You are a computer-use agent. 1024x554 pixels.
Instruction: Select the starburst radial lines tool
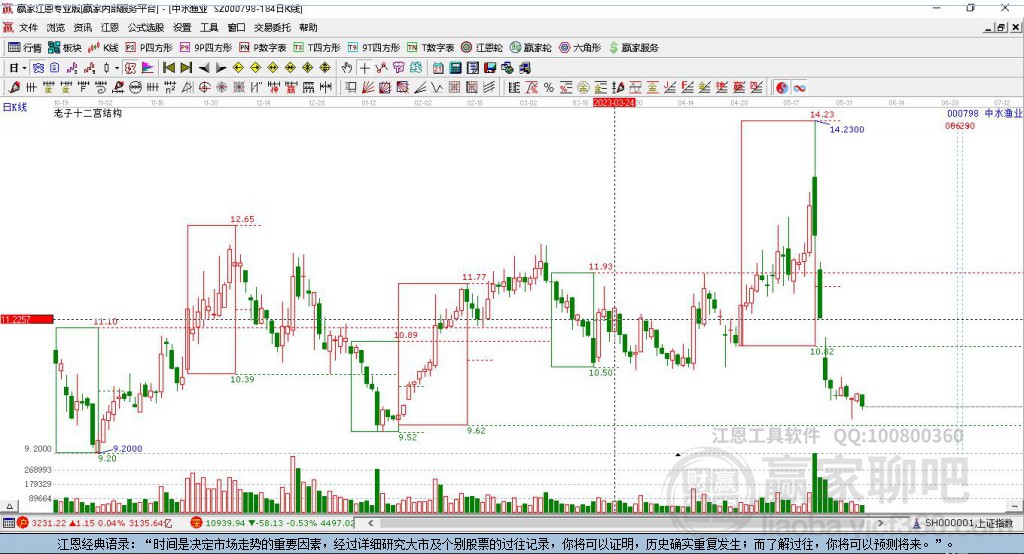(x=222, y=88)
